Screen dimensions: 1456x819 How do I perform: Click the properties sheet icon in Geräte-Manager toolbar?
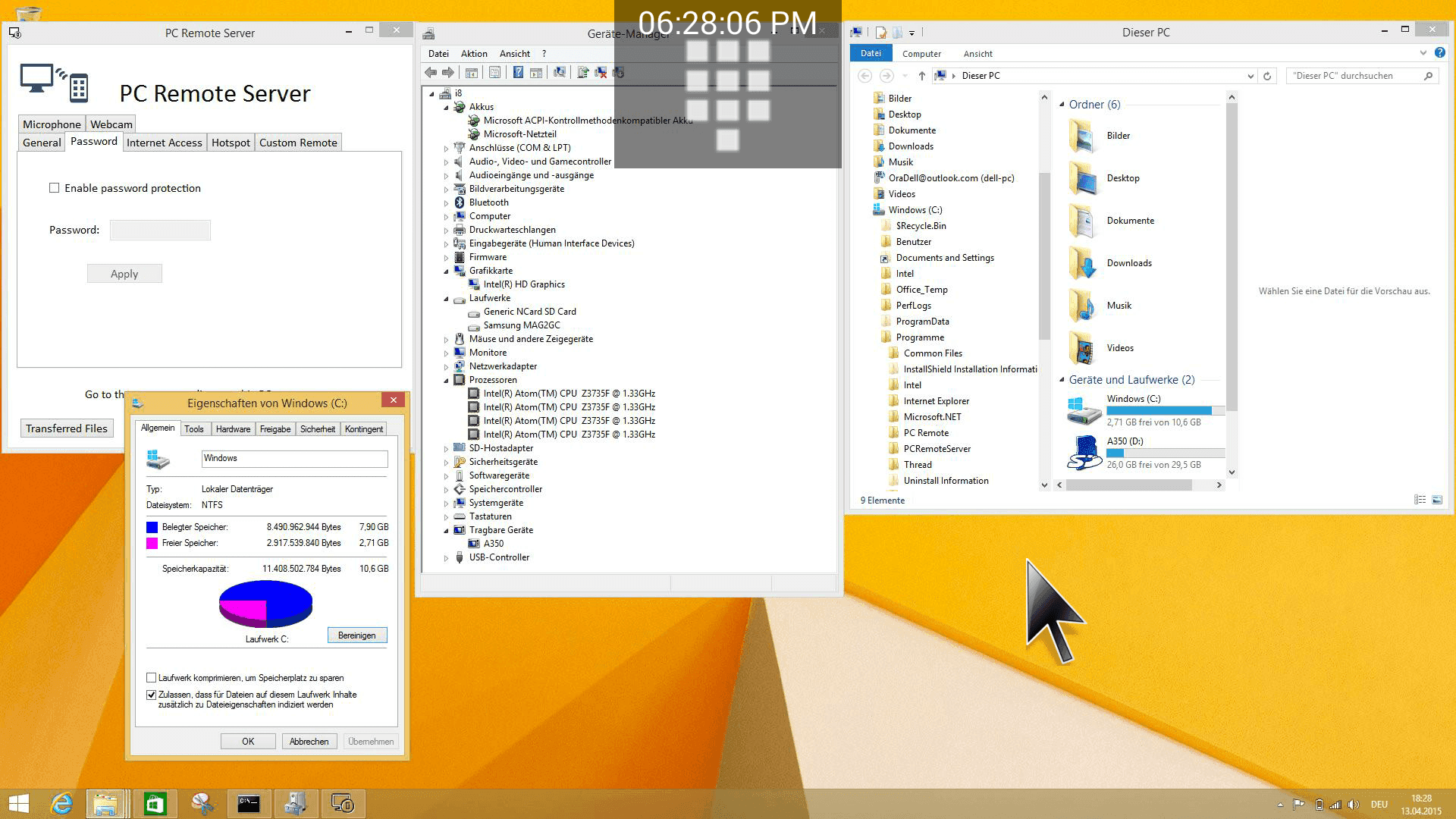coord(494,73)
